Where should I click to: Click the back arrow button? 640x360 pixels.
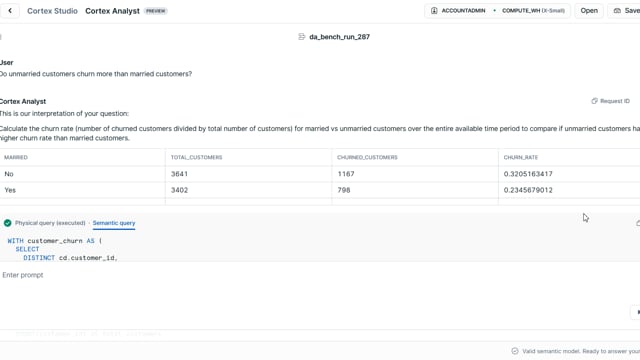[x=10, y=11]
